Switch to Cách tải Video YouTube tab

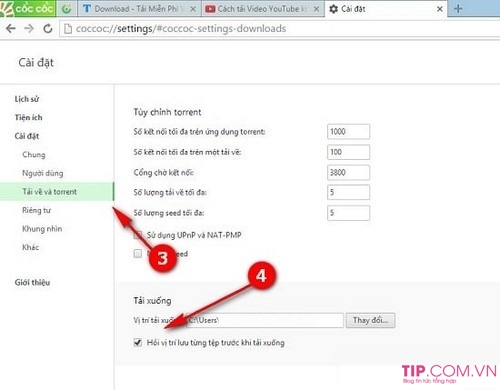coord(263,9)
